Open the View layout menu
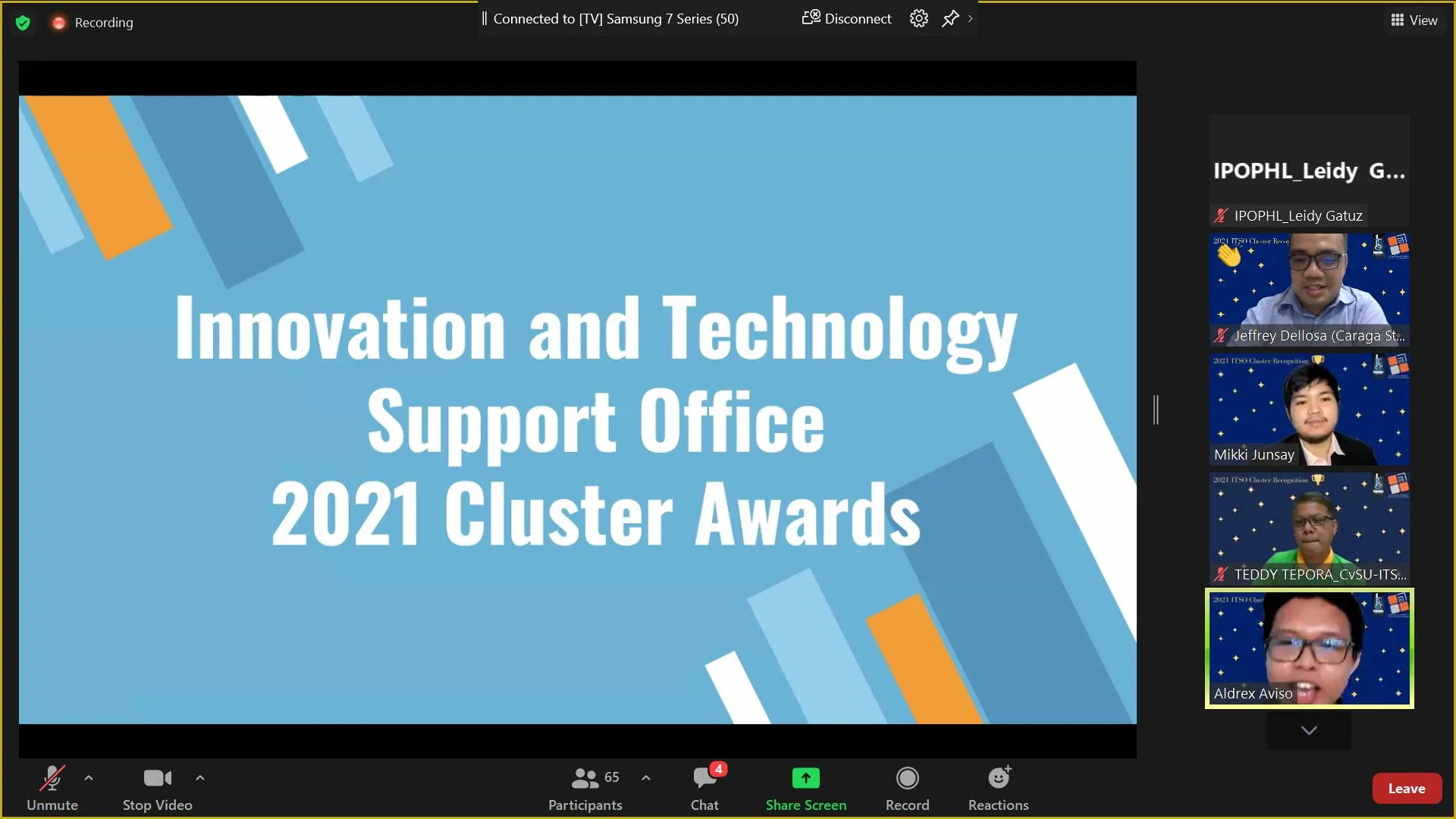The width and height of the screenshot is (1456, 819). (1414, 20)
